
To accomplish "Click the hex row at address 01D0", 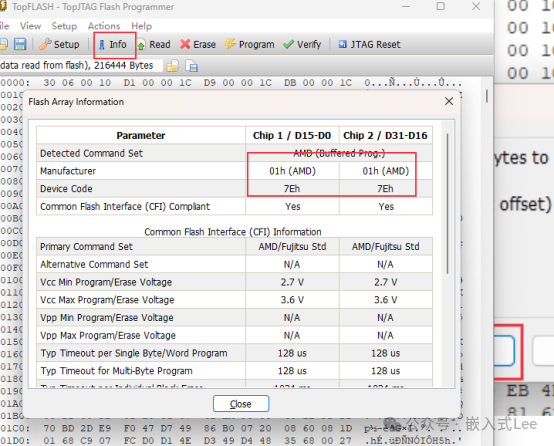I will [231, 441].
